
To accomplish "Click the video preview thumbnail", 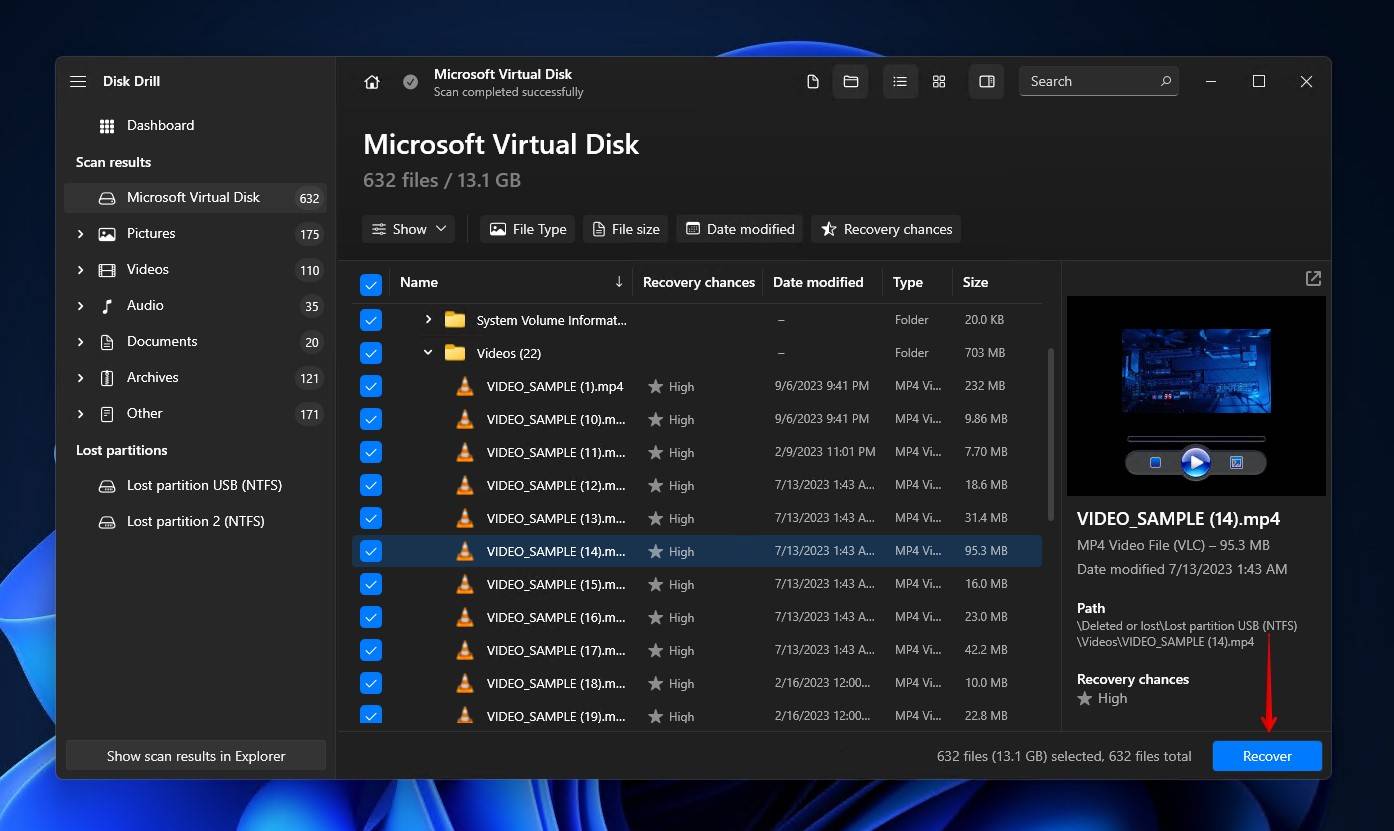I will click(1196, 371).
